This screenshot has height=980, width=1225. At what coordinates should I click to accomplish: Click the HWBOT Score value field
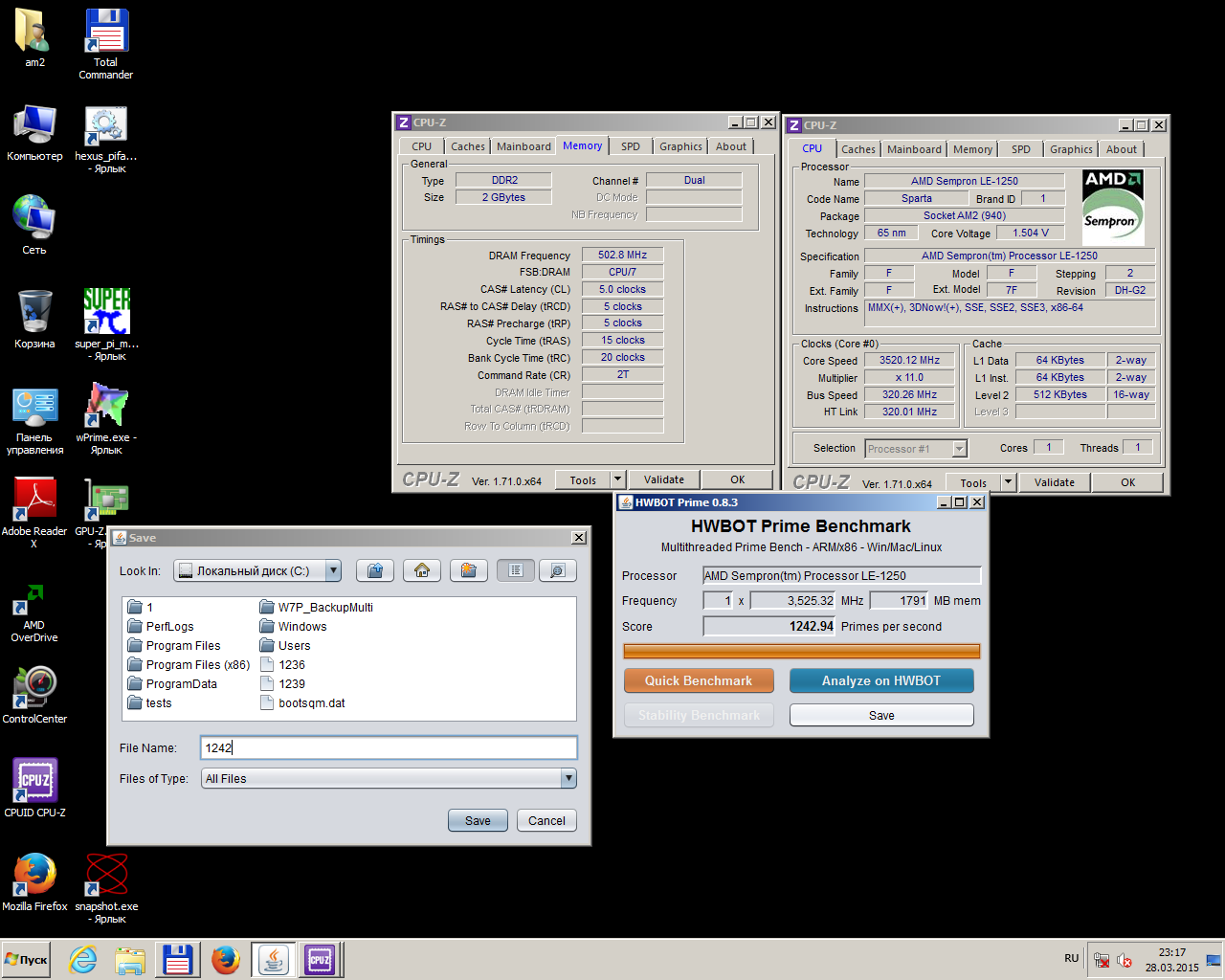pyautogui.click(x=769, y=626)
